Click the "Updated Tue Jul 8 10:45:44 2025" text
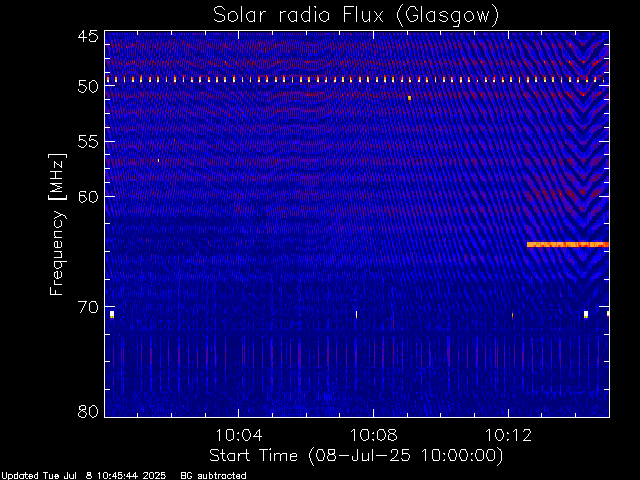640x480 pixels. (x=83, y=476)
